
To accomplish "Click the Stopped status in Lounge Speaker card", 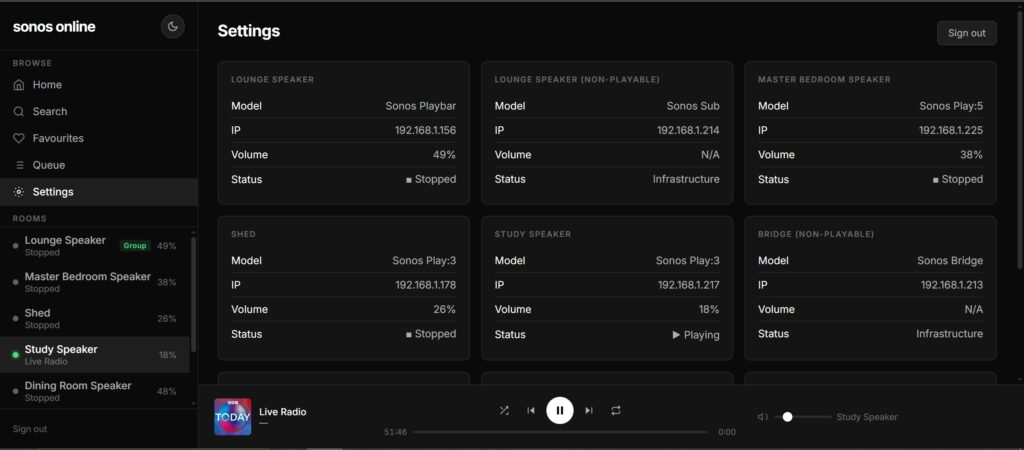I will point(431,179).
